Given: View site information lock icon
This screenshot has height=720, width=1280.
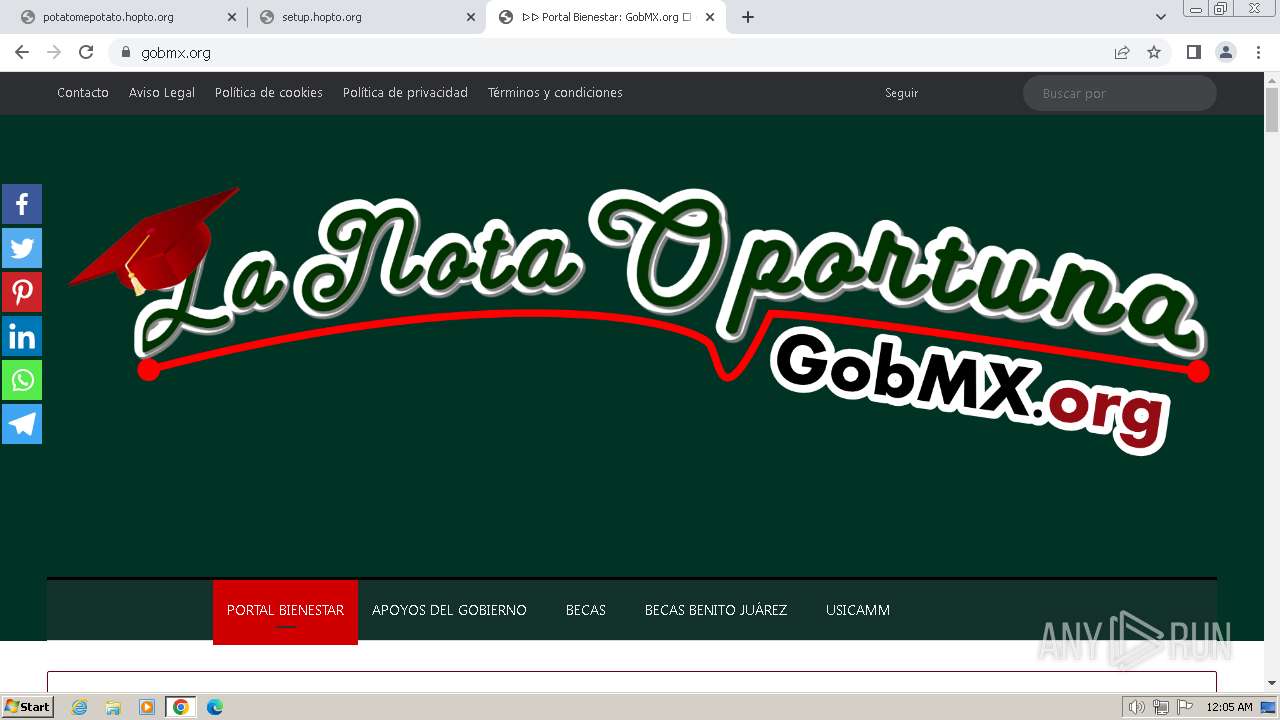Looking at the screenshot, I should pyautogui.click(x=126, y=52).
